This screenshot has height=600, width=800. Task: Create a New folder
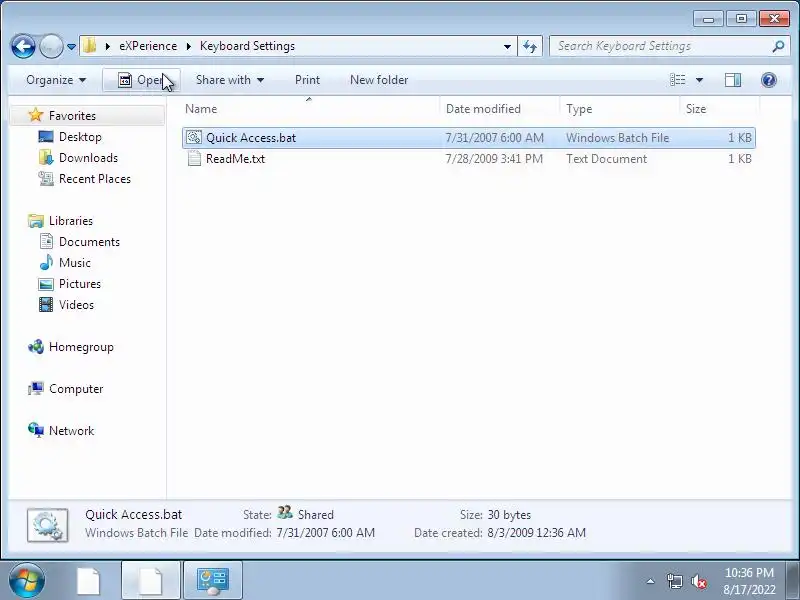(x=379, y=80)
